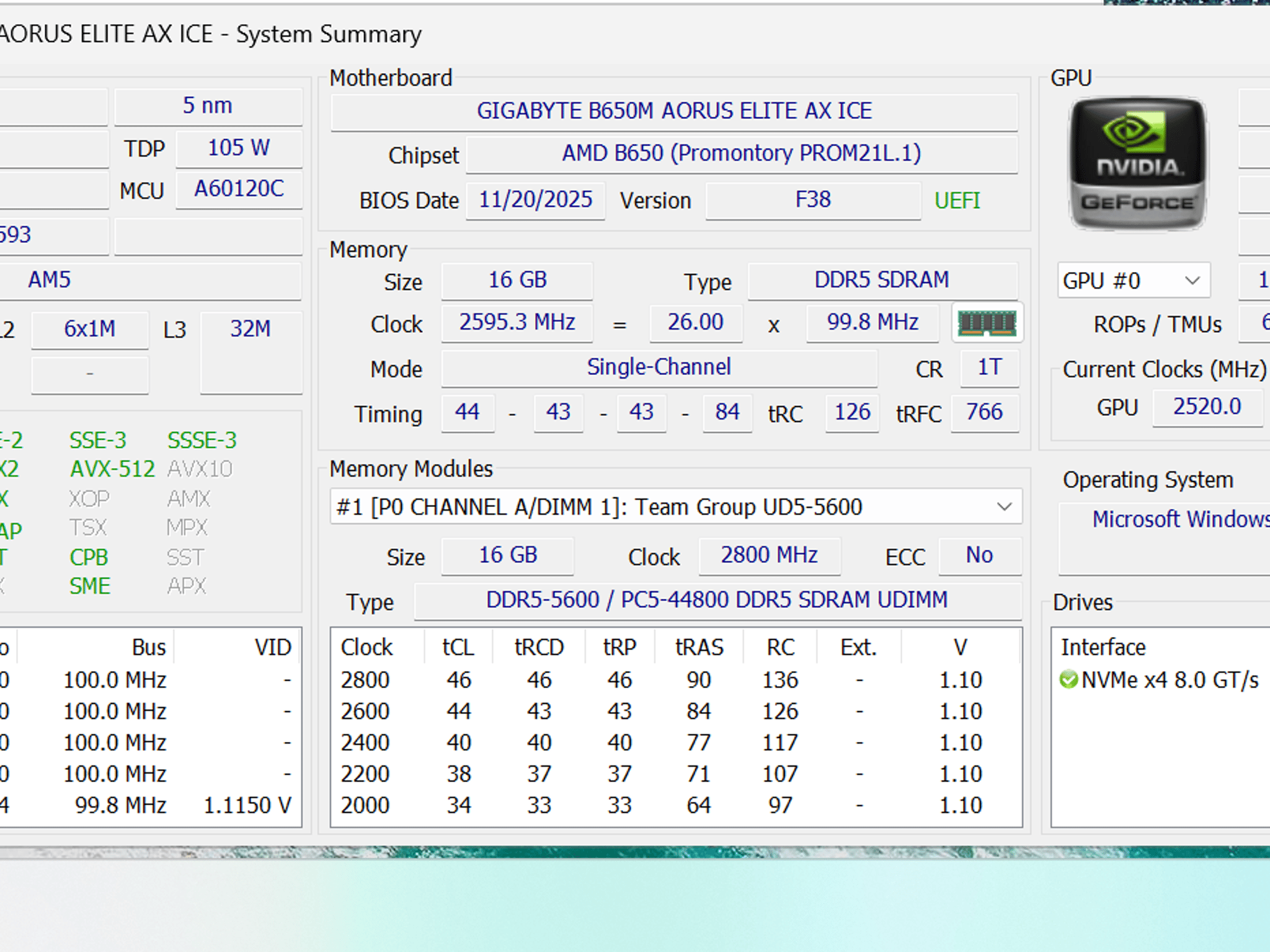Click the SME feature label

[90, 586]
